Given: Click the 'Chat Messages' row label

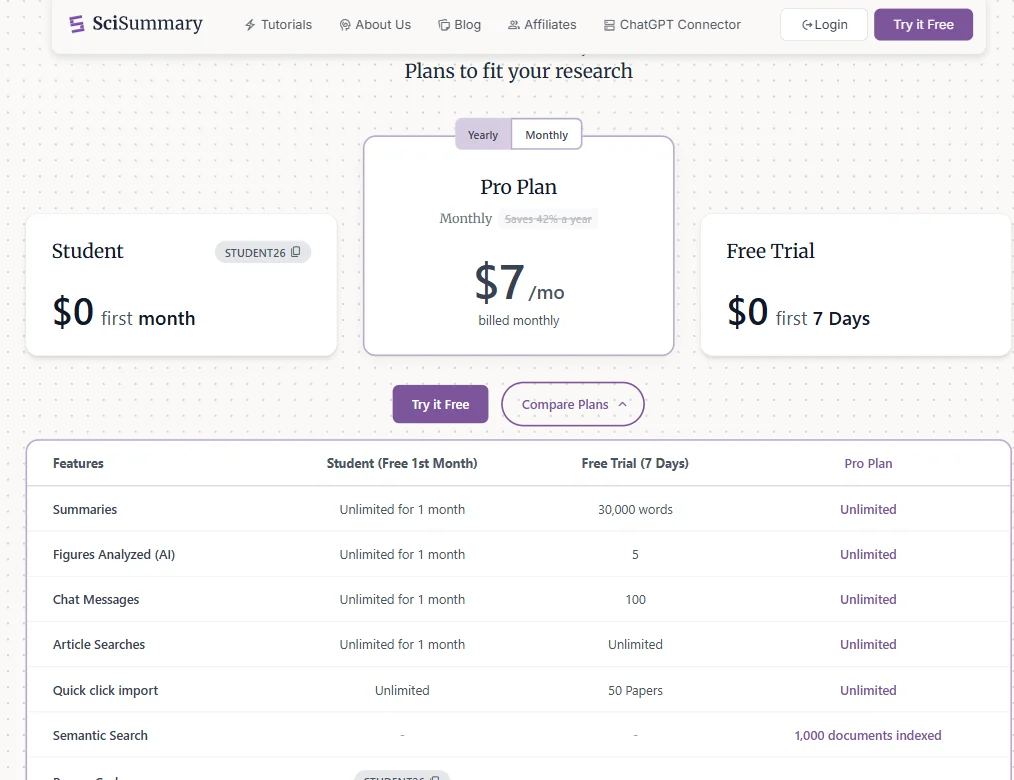Looking at the screenshot, I should [x=96, y=600].
